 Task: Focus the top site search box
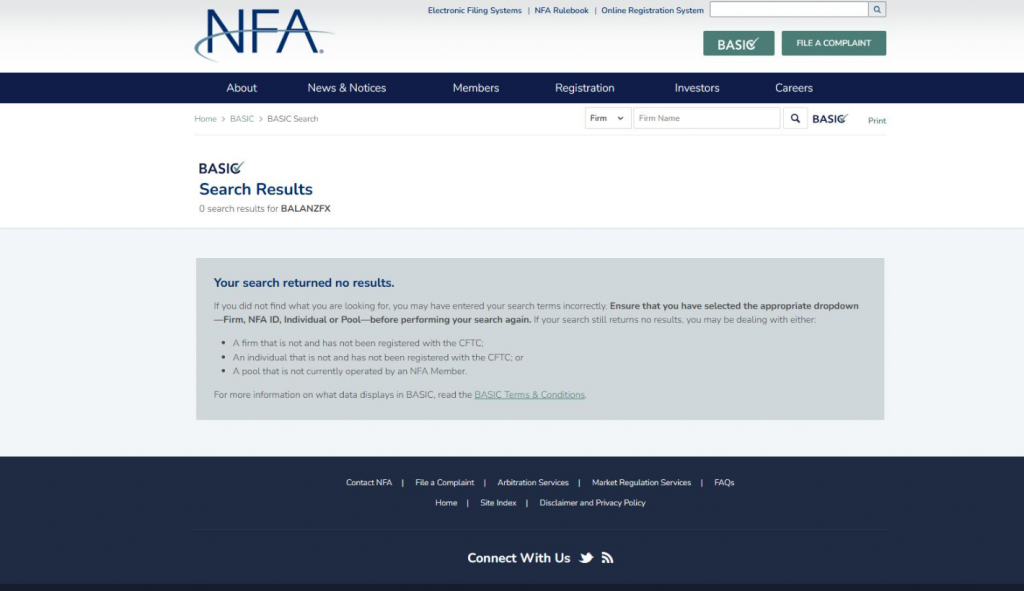[789, 9]
